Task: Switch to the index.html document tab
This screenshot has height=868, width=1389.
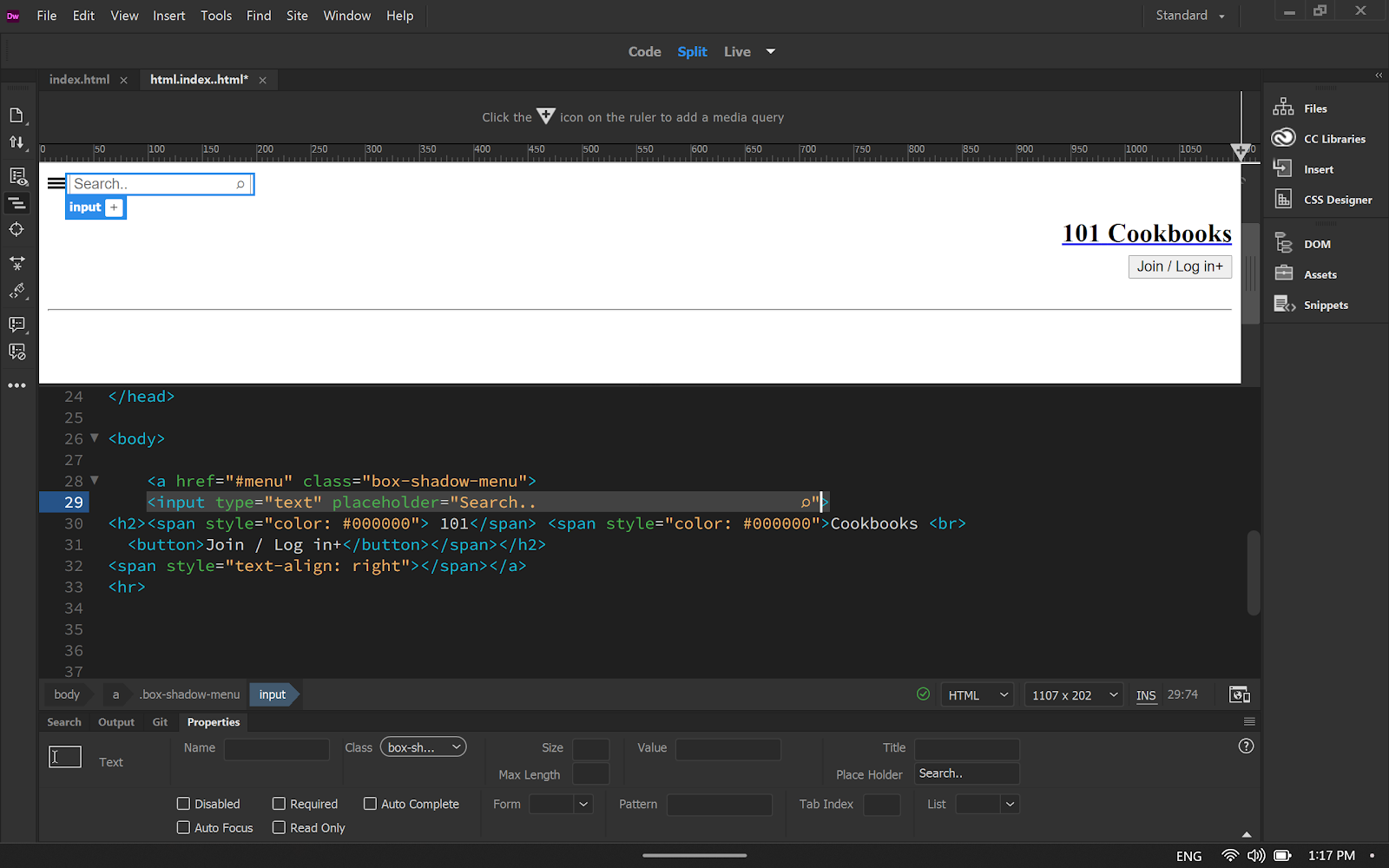Action: 79,79
